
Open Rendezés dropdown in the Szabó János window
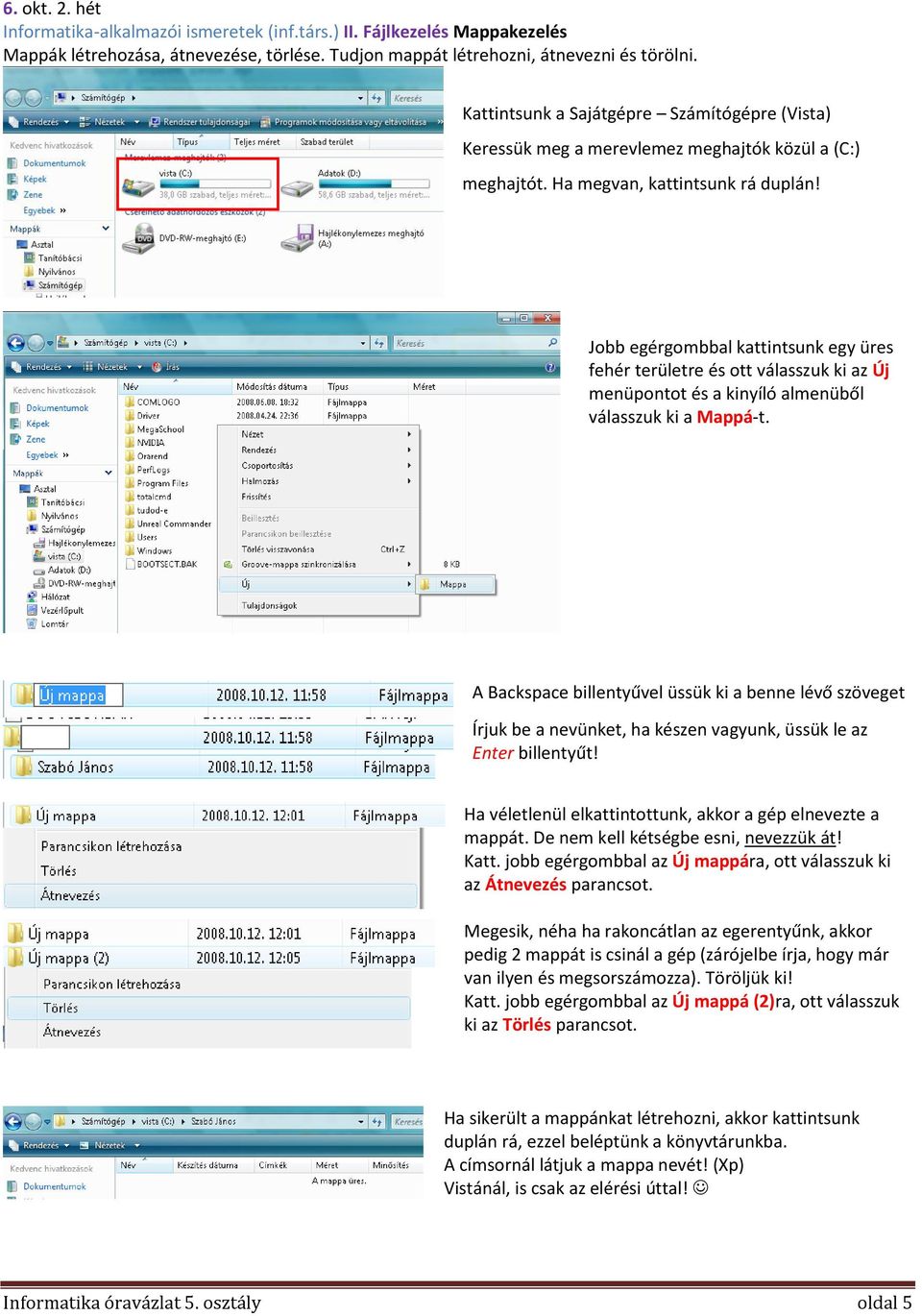[x=40, y=1145]
